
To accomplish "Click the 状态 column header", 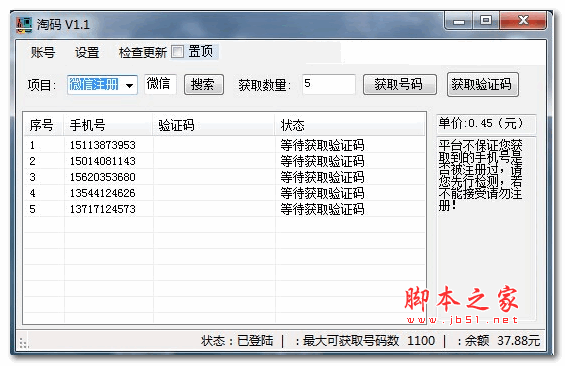I will click(350, 125).
